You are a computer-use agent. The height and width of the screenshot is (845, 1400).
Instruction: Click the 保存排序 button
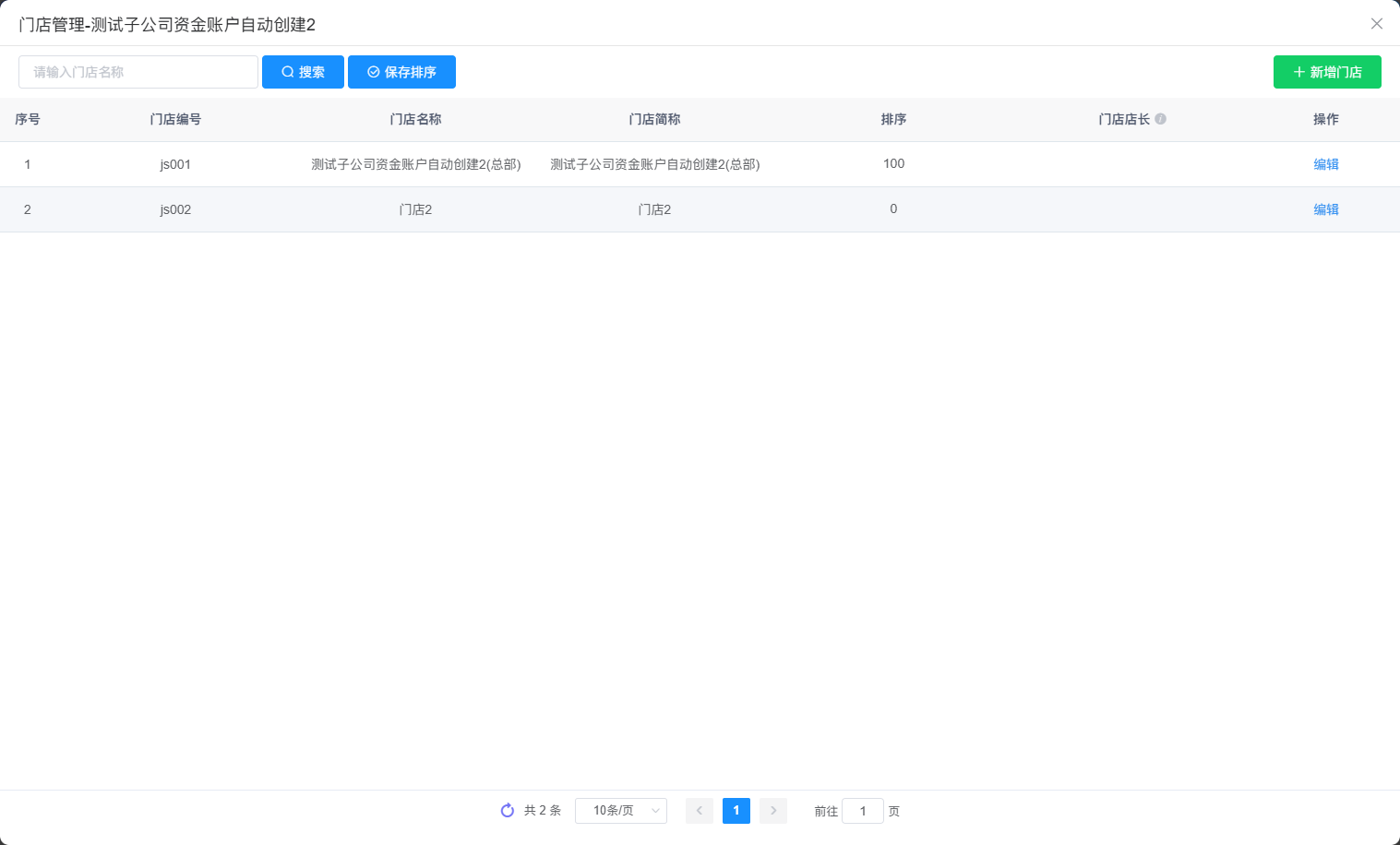click(x=401, y=72)
